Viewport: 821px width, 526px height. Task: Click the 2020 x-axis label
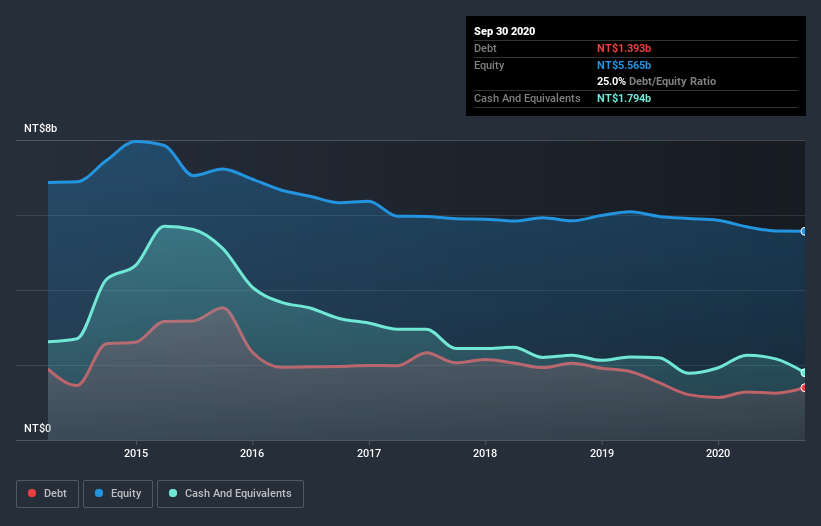click(718, 453)
